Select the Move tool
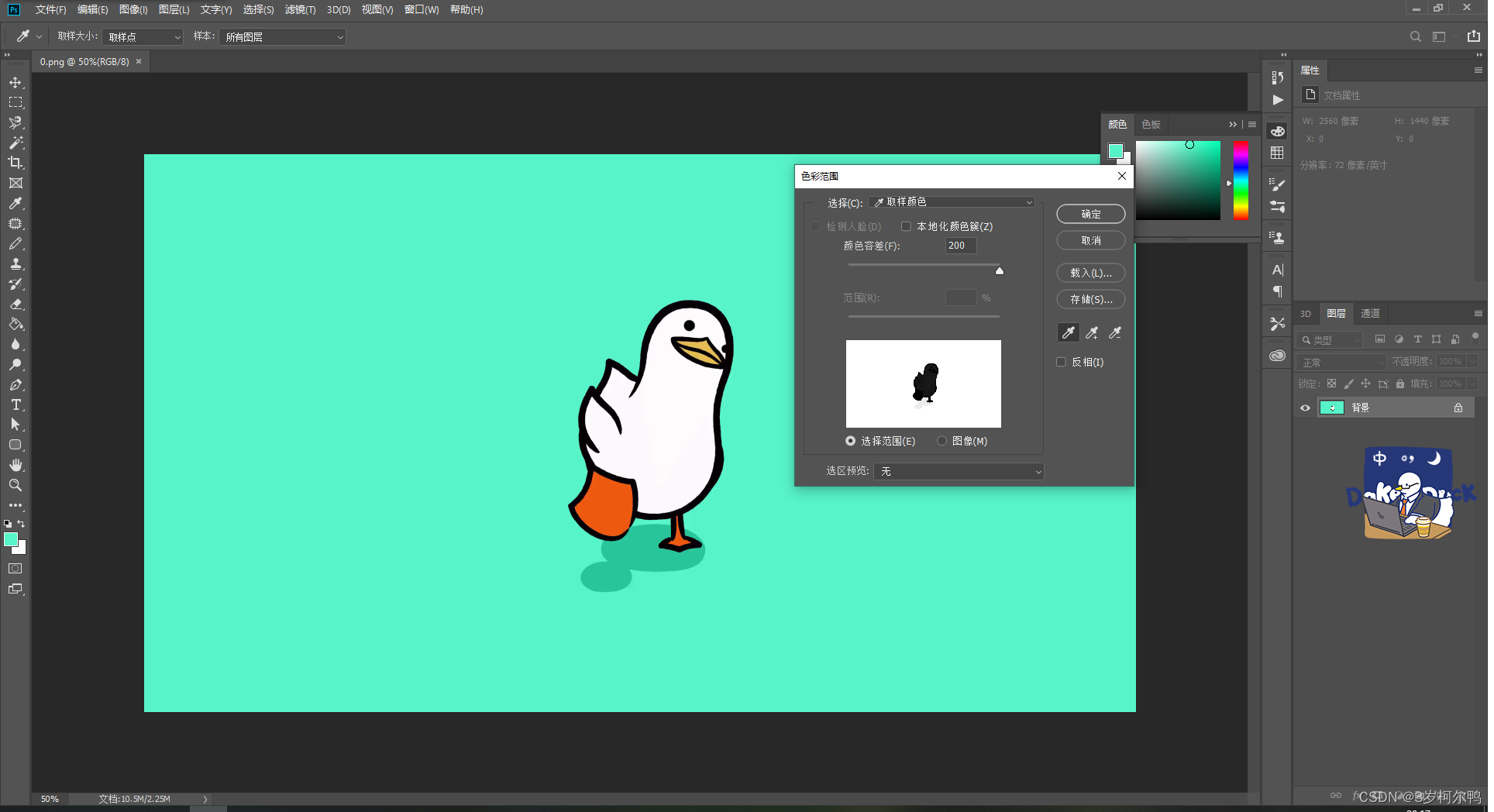 coord(15,82)
